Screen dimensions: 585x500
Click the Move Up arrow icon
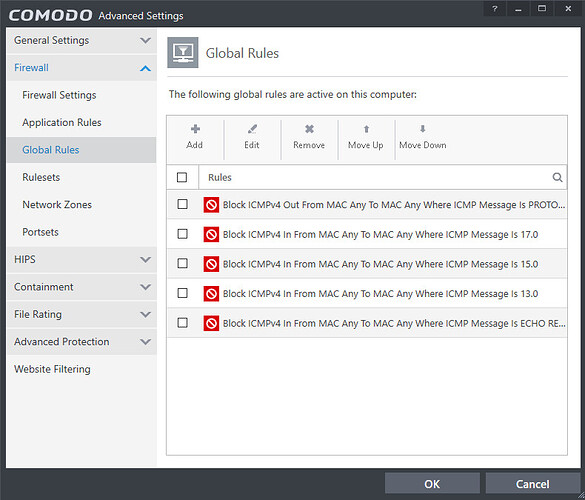366,129
